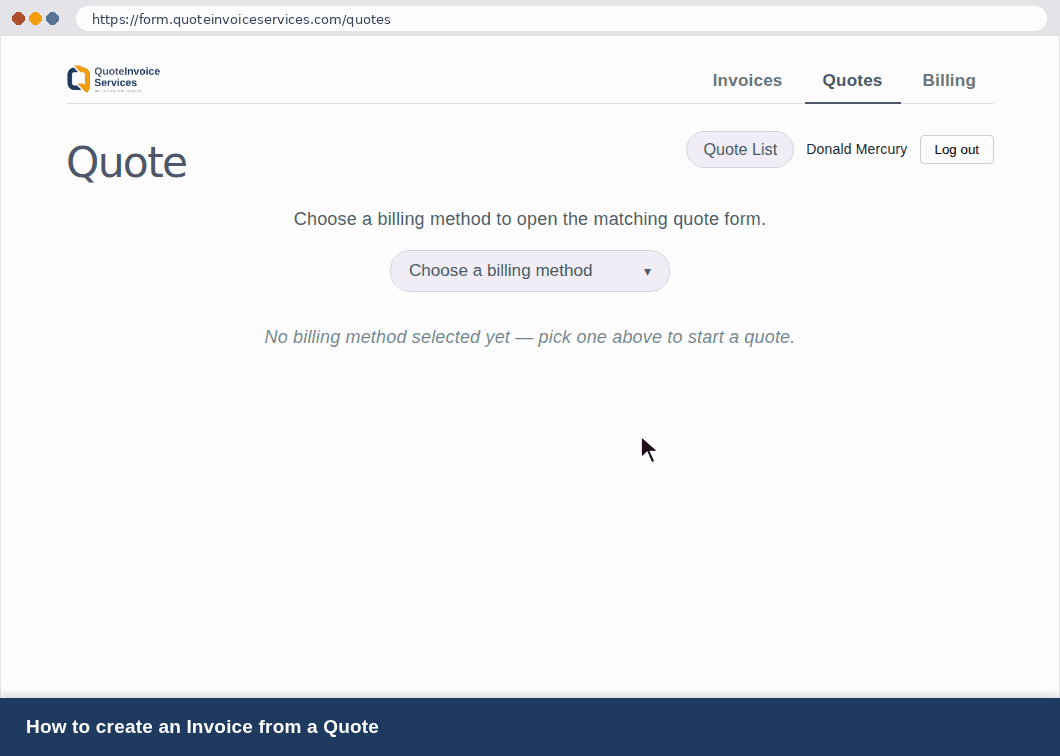Image resolution: width=1060 pixels, height=756 pixels.
Task: Open the Invoices tab
Action: point(747,80)
